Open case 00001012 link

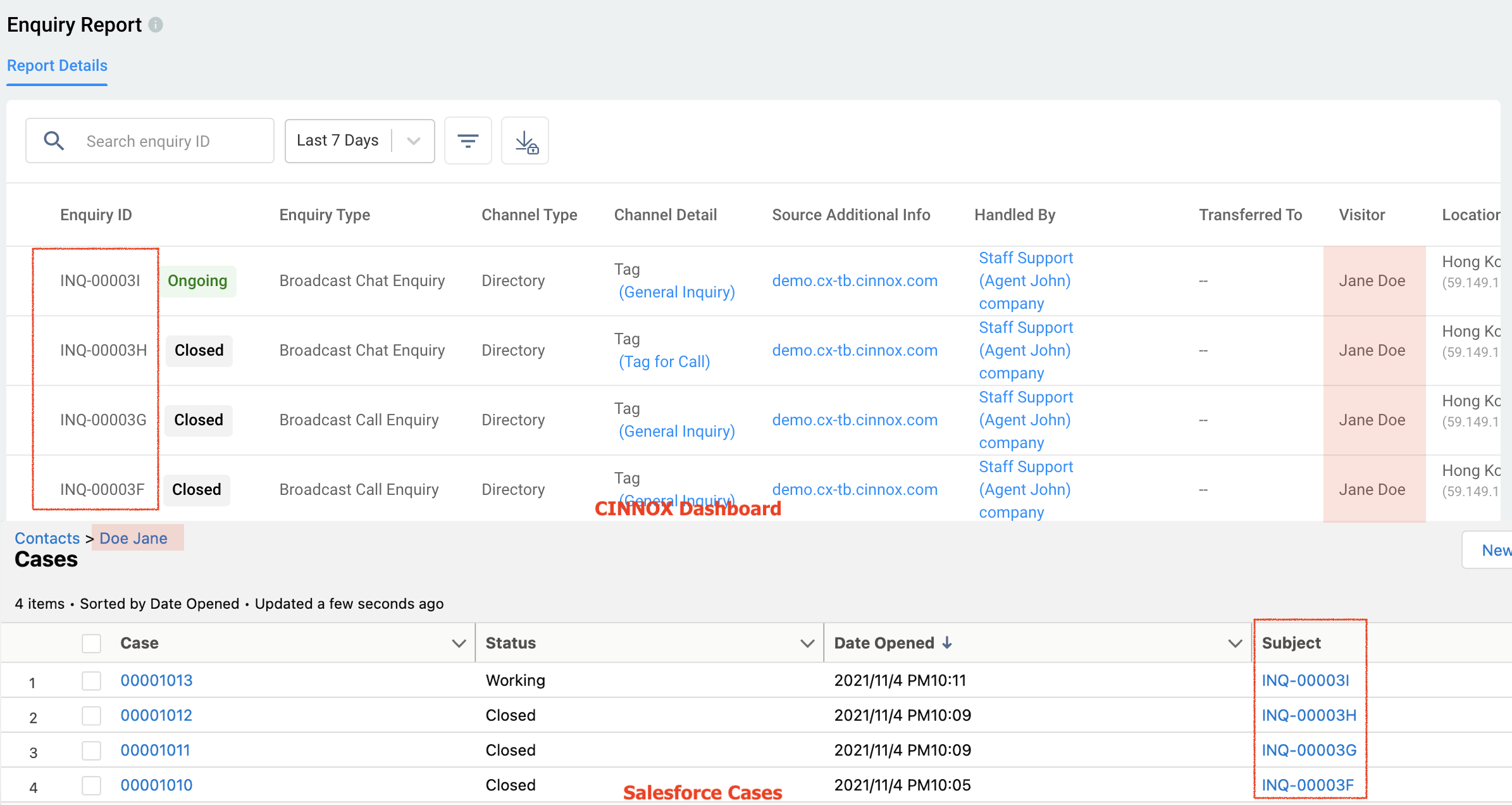(156, 715)
